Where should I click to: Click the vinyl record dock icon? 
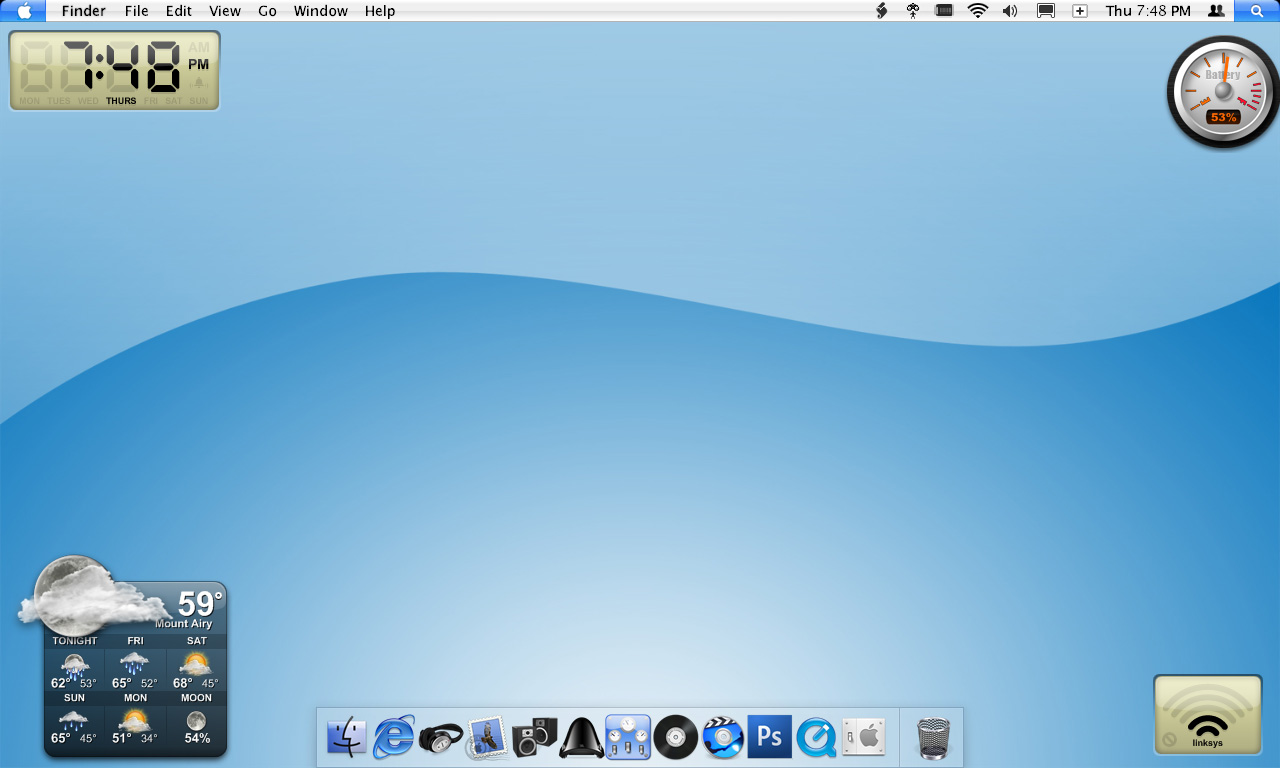pos(675,738)
